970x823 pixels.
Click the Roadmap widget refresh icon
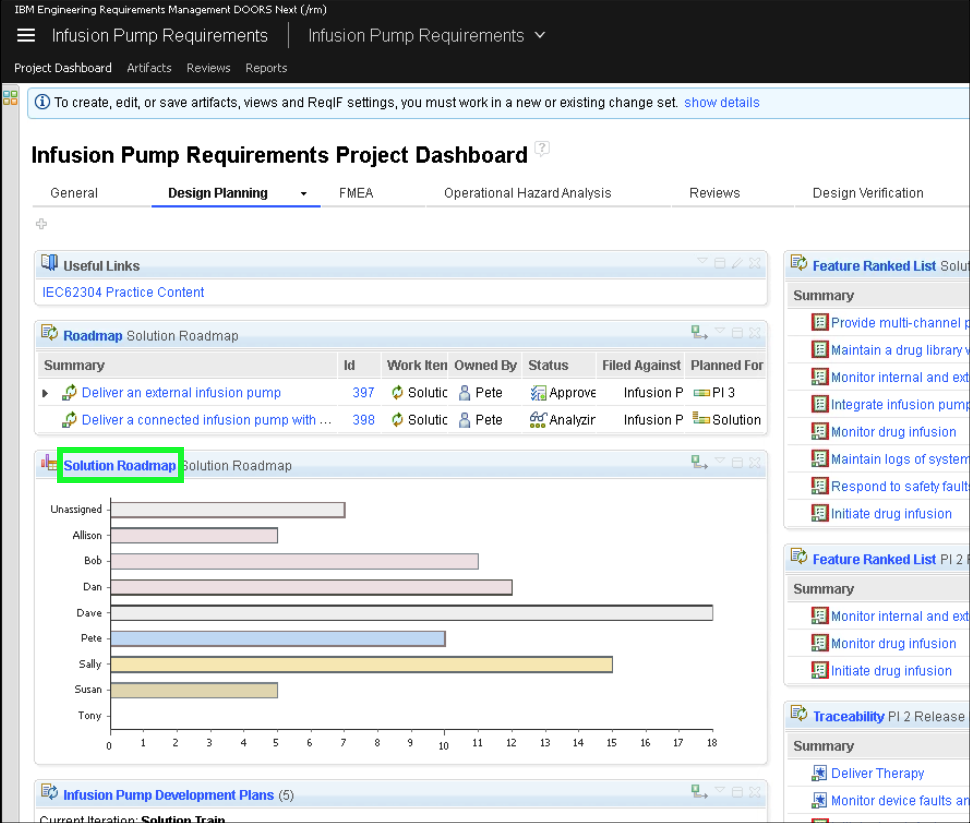(48, 333)
